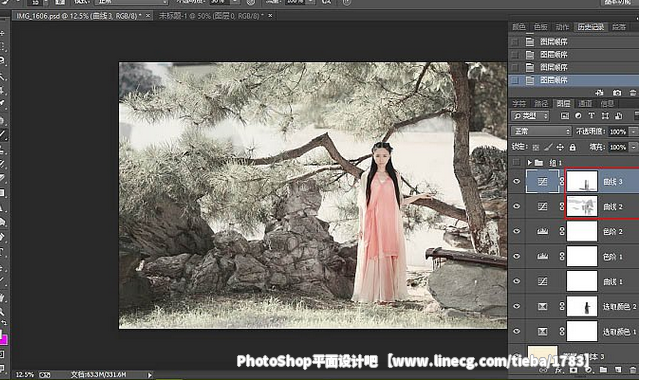The image size is (645, 380).
Task: Click zoom level 12.5% field in status bar
Action: [25, 375]
